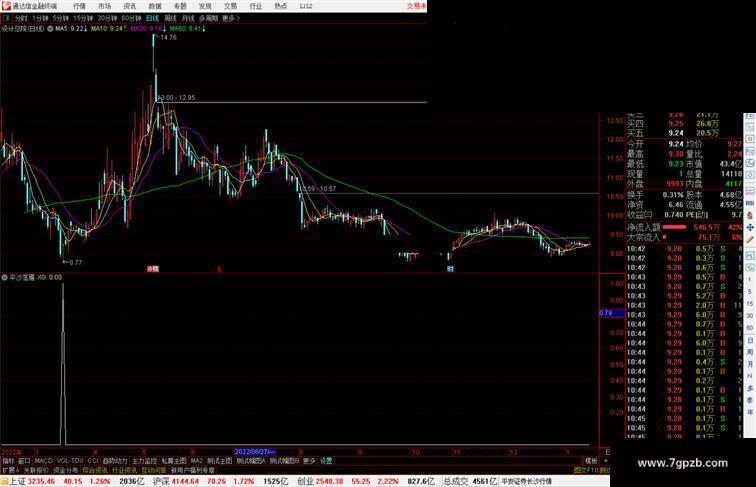Click the 周 period button in right sidebar
Viewport: 756px width, 487px height.
point(750,352)
